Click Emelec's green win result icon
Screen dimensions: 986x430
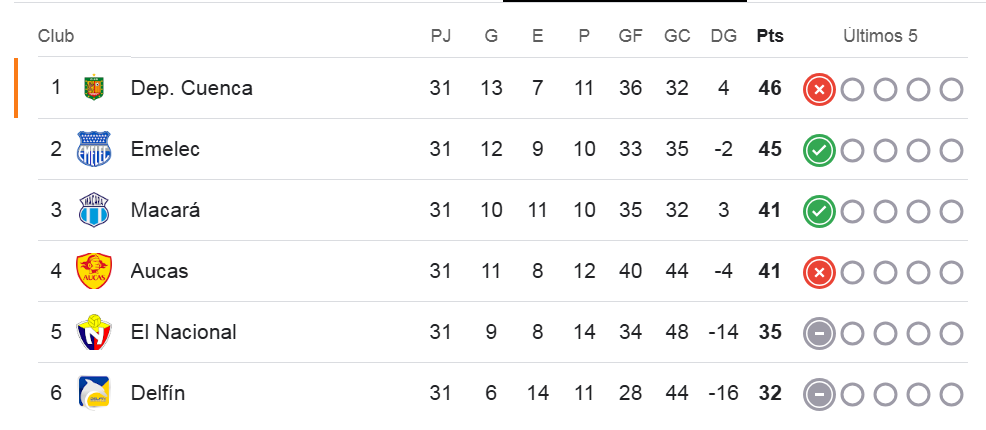819,151
